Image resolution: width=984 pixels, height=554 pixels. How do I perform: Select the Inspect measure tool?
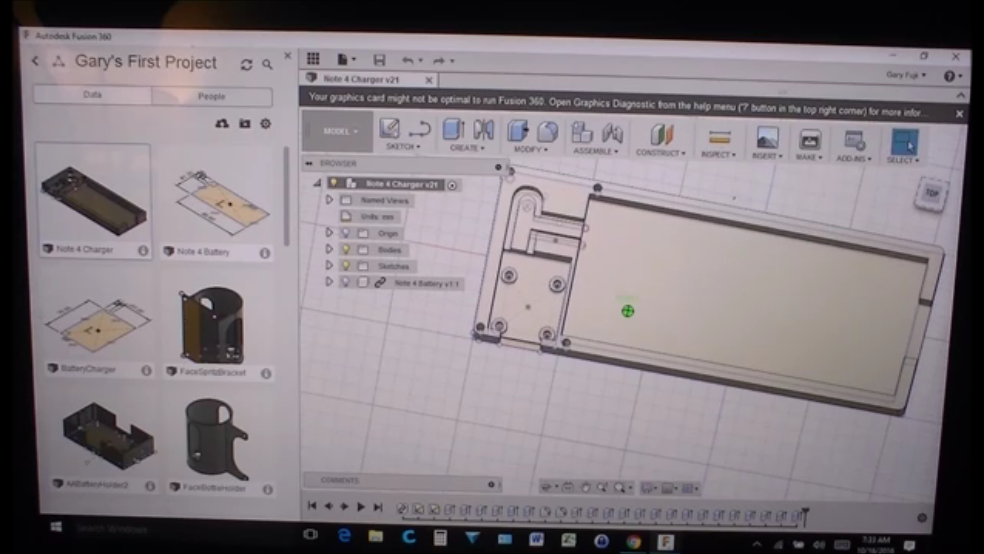(x=719, y=137)
